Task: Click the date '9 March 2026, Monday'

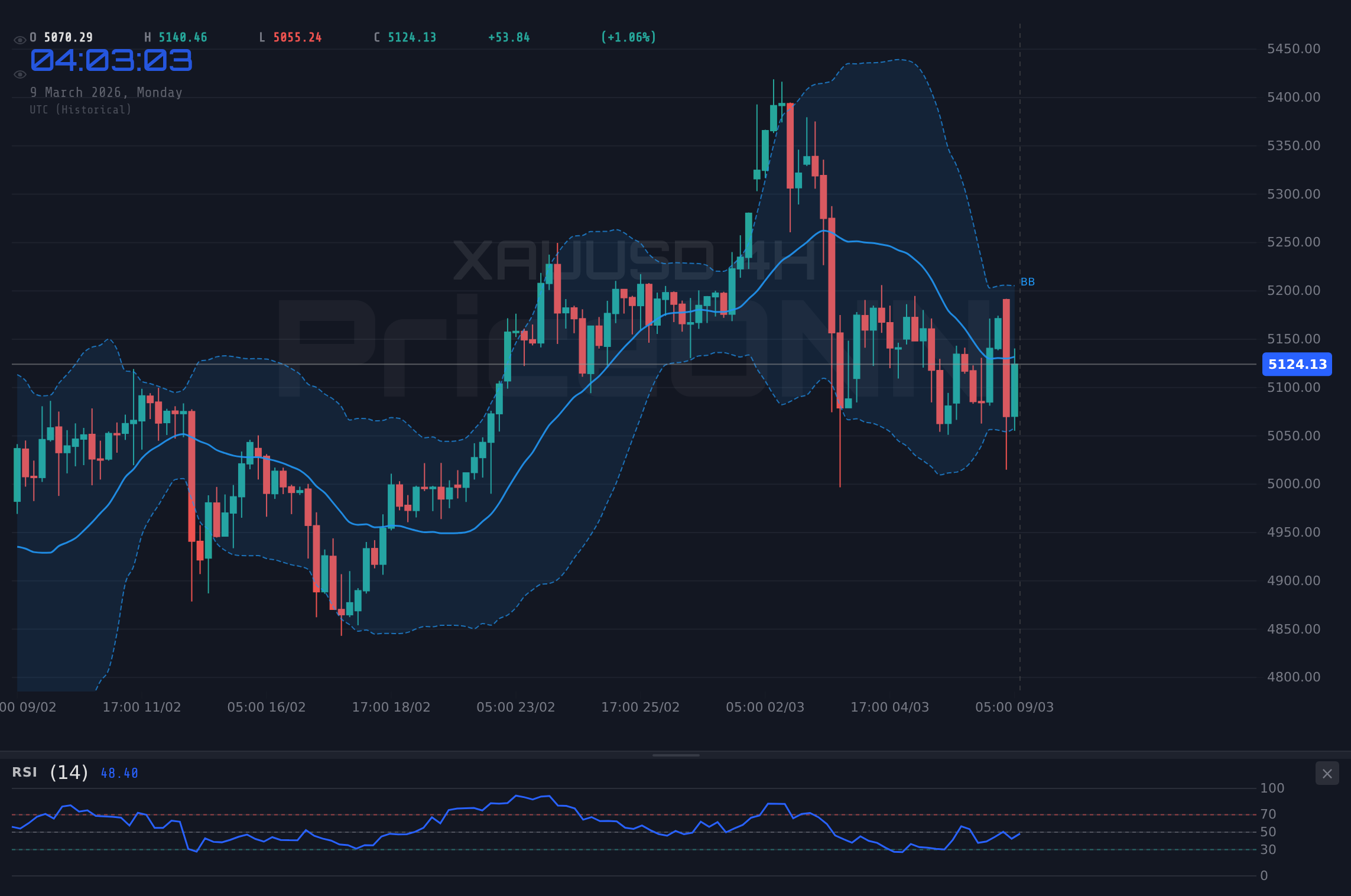Action: click(x=106, y=93)
